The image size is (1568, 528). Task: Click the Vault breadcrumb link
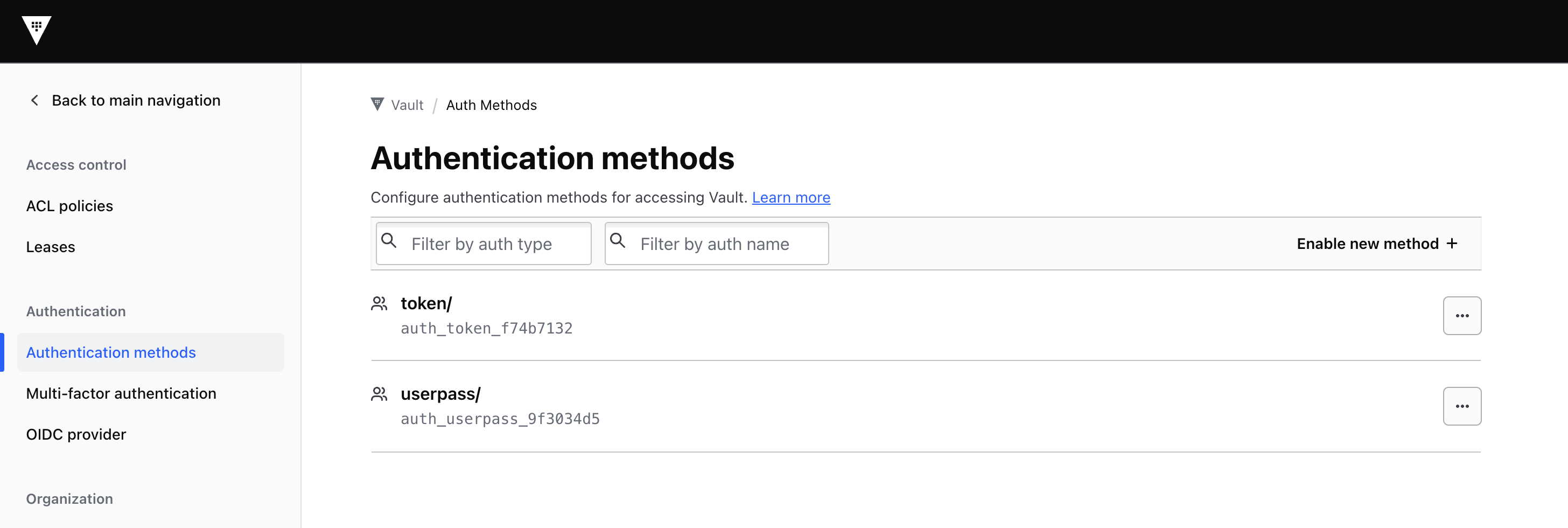(x=407, y=105)
